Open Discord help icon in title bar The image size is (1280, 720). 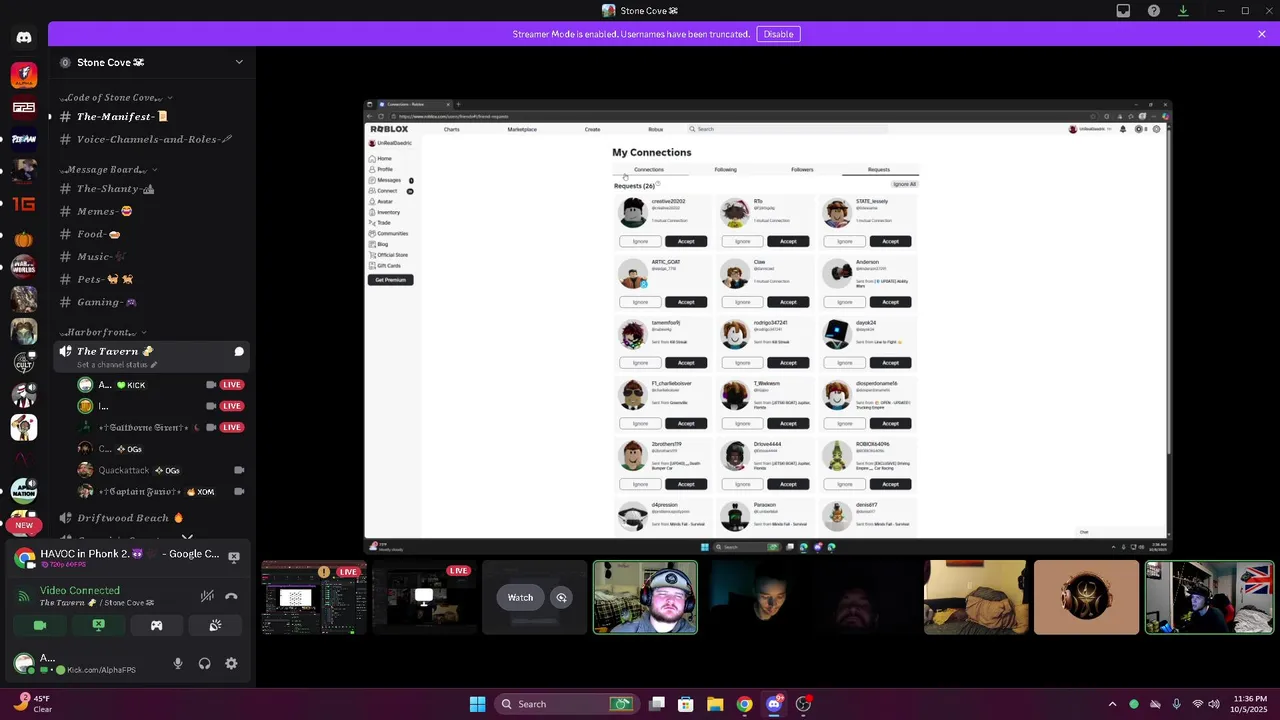pyautogui.click(x=1154, y=11)
